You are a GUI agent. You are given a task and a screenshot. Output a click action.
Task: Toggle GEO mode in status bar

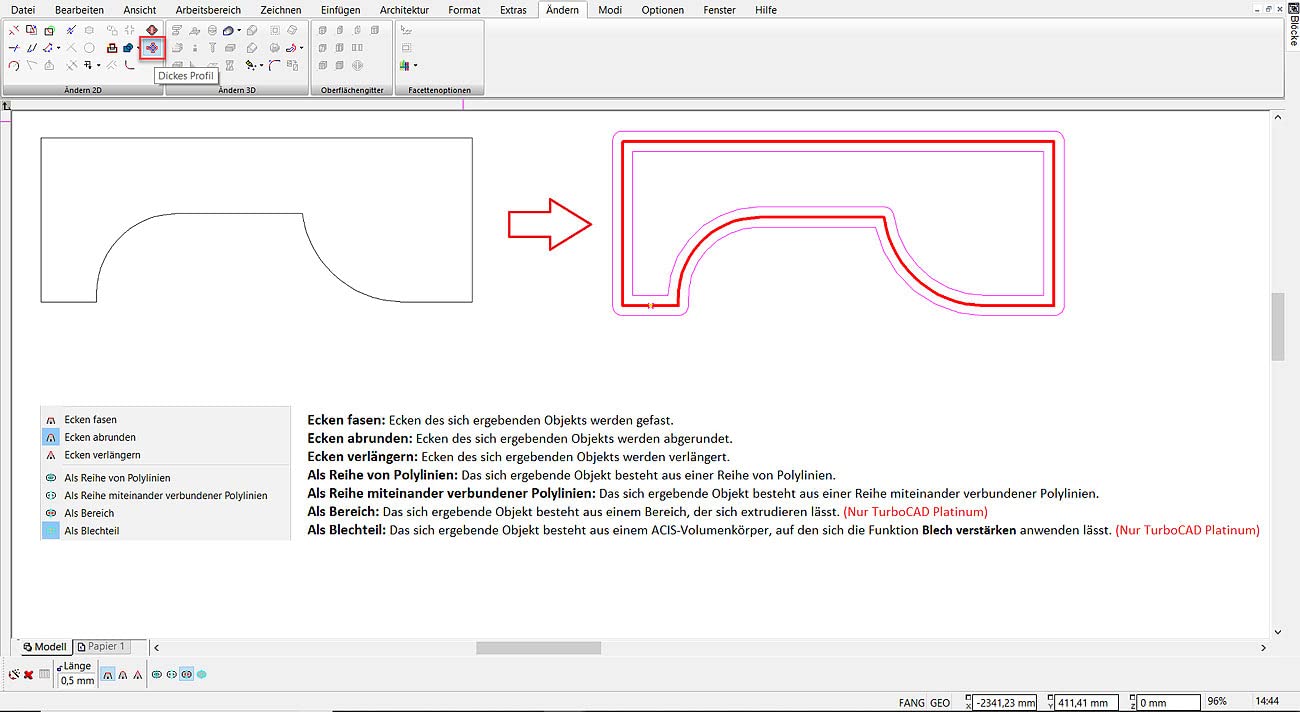point(940,703)
